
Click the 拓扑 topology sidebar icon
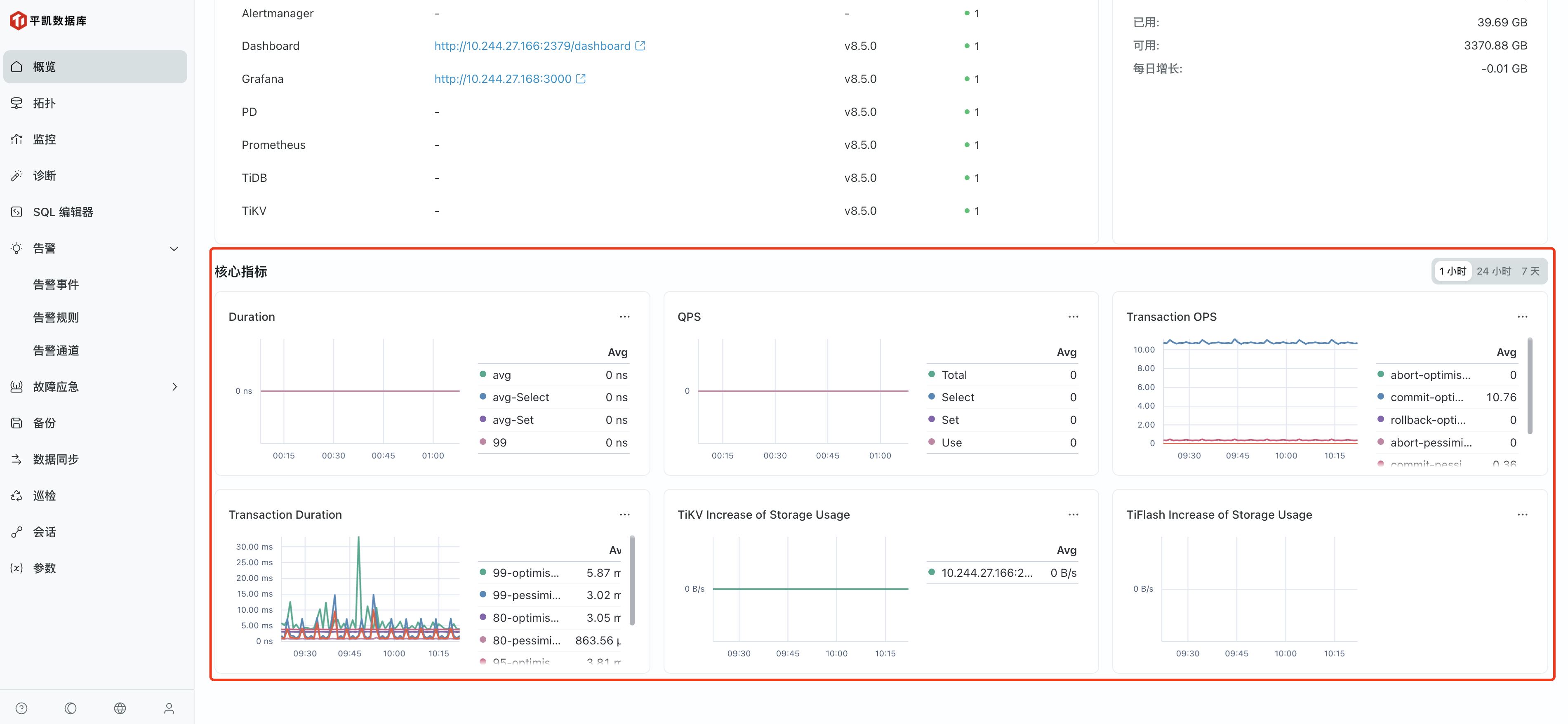point(17,103)
